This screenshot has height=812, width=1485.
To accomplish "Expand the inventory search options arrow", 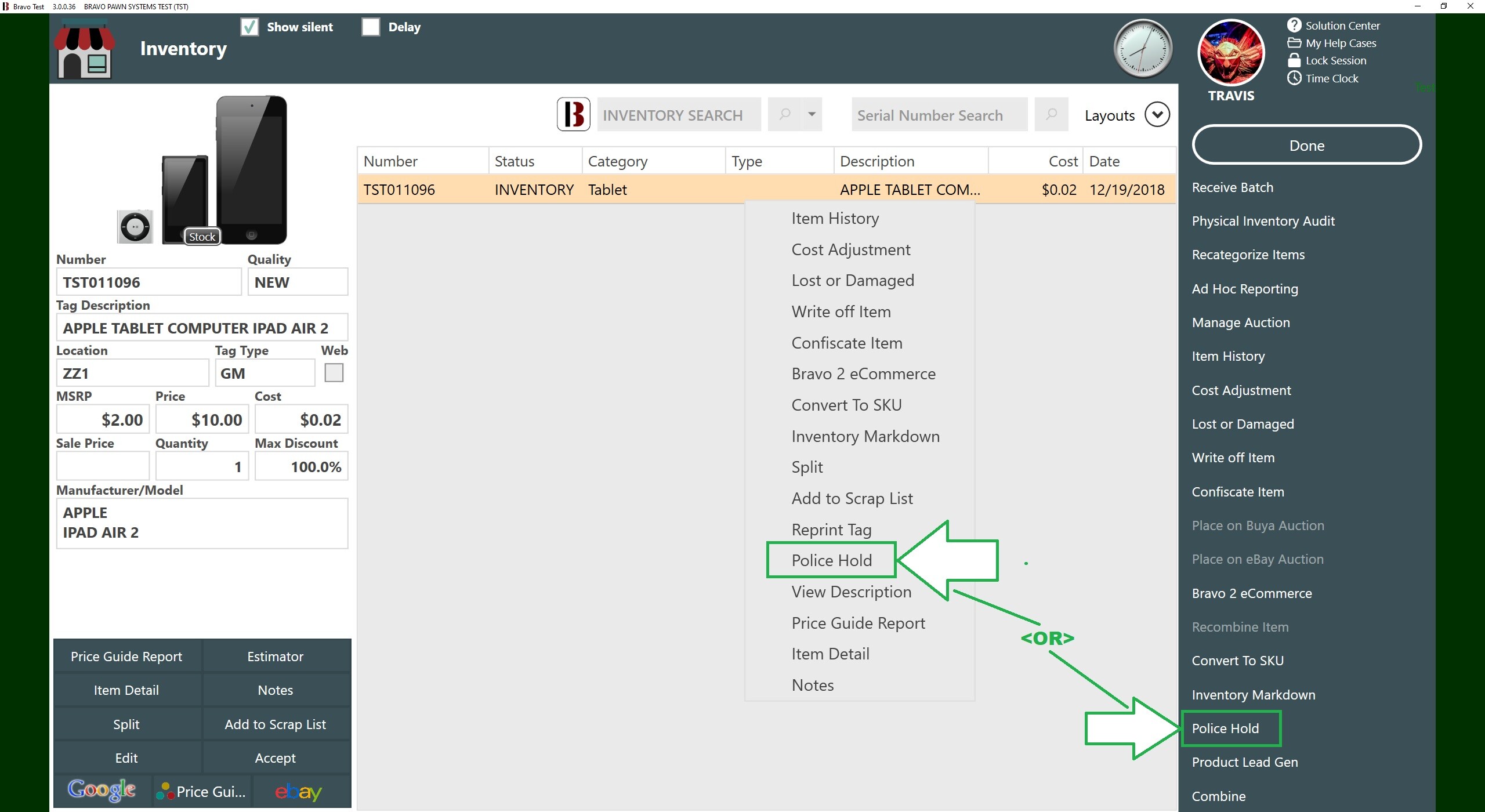I will point(812,114).
